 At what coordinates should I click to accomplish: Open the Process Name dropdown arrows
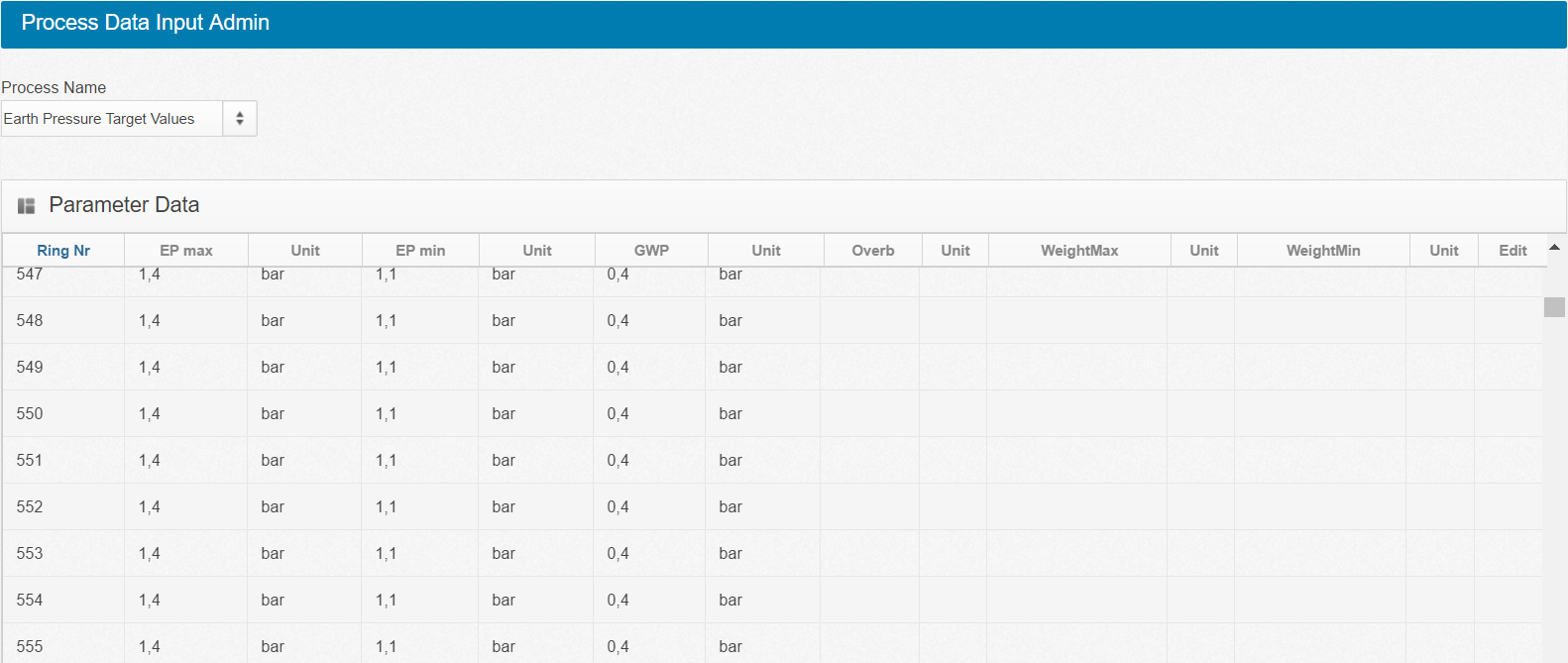(x=240, y=119)
